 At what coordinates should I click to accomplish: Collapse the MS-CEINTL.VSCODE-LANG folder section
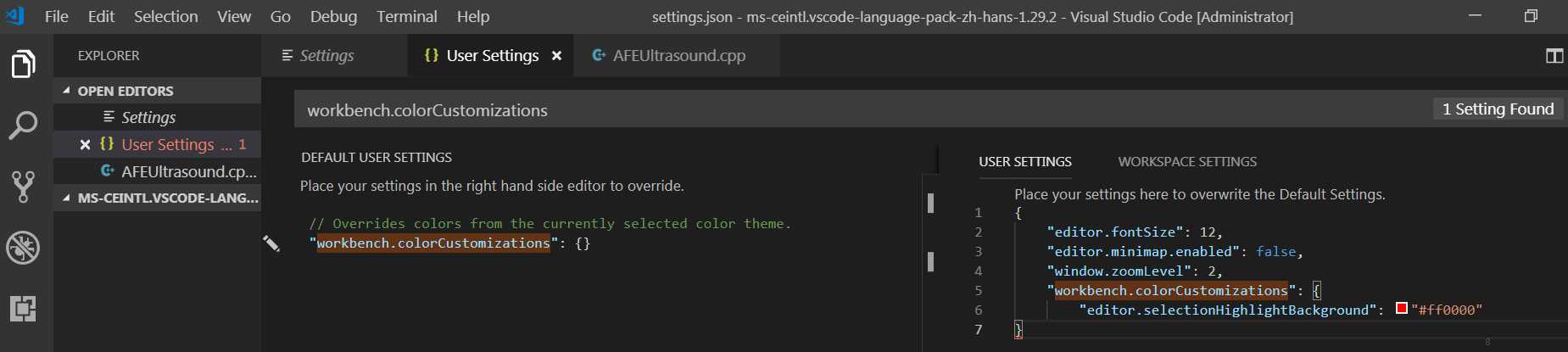tap(67, 198)
